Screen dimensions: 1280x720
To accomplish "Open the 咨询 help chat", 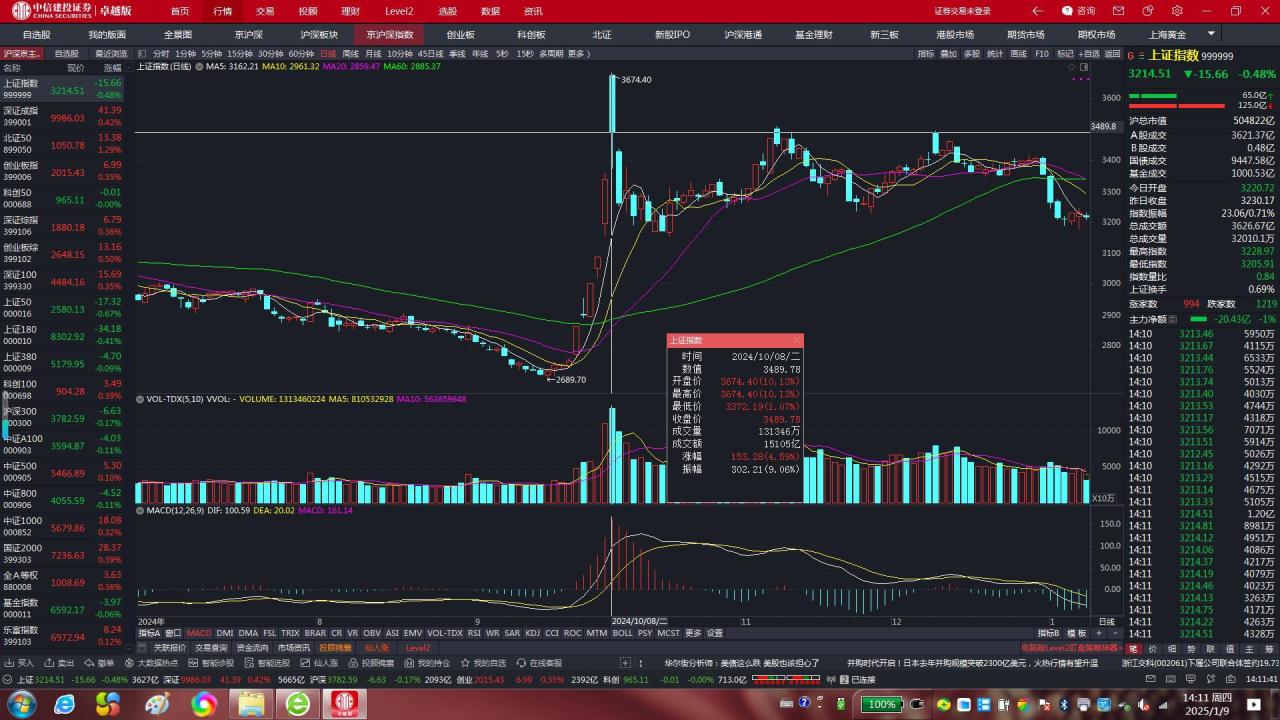I will (1078, 11).
